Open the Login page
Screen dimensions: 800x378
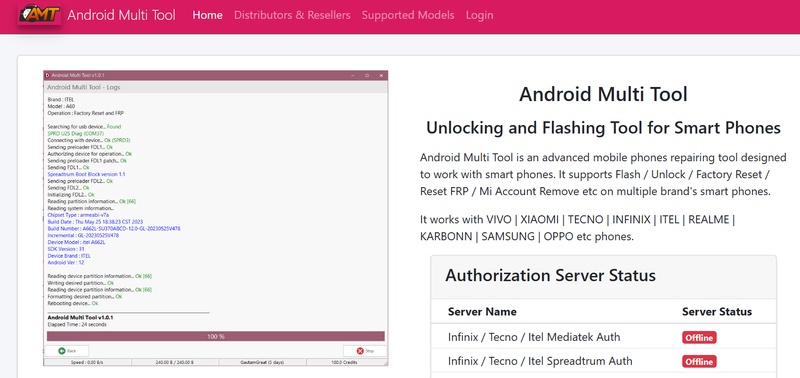pos(479,15)
